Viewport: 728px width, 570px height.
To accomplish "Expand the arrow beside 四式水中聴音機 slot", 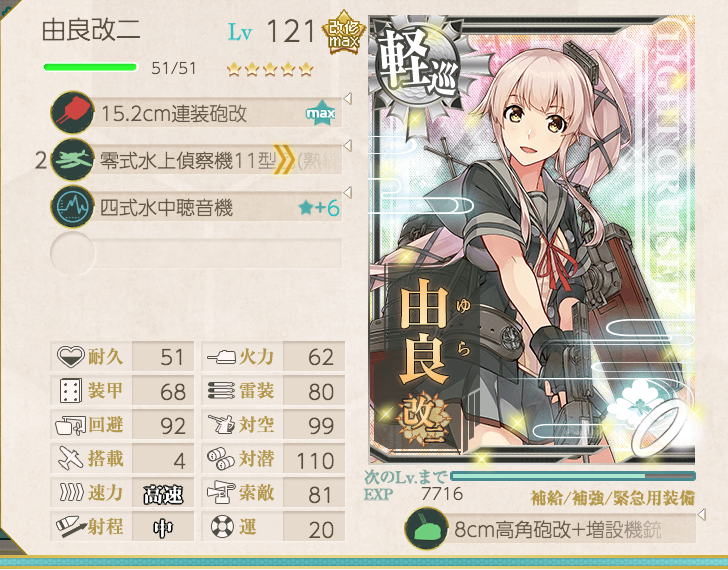I will tap(347, 192).
